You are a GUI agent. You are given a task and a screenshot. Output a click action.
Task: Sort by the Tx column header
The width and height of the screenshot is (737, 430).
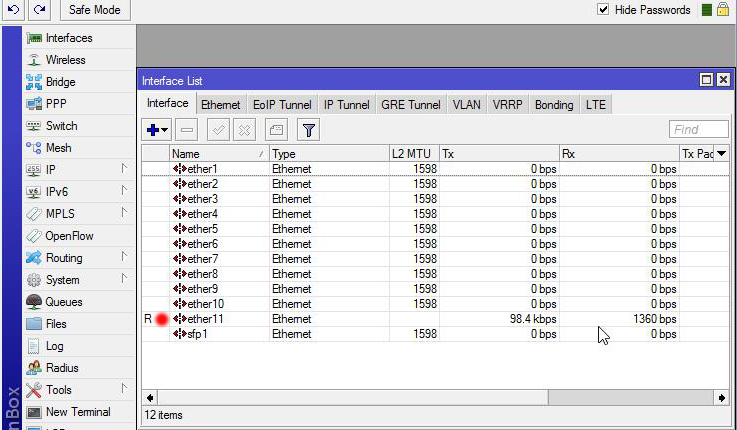(499, 154)
